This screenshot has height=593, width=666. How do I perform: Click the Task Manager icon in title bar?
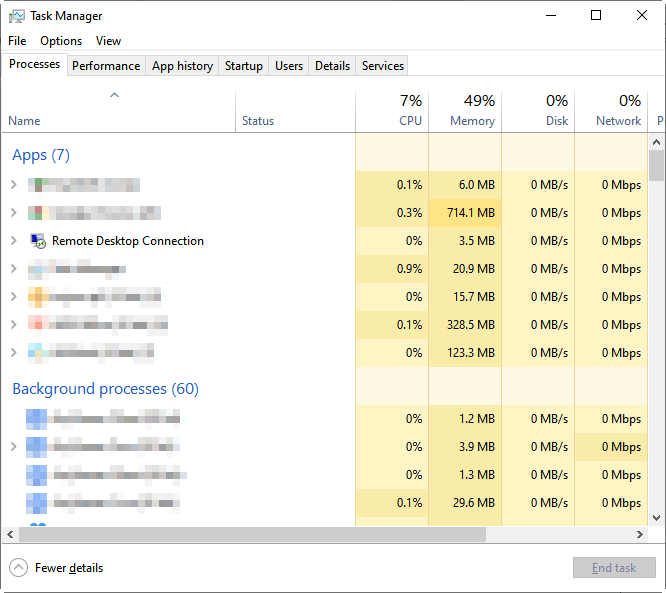[x=17, y=16]
